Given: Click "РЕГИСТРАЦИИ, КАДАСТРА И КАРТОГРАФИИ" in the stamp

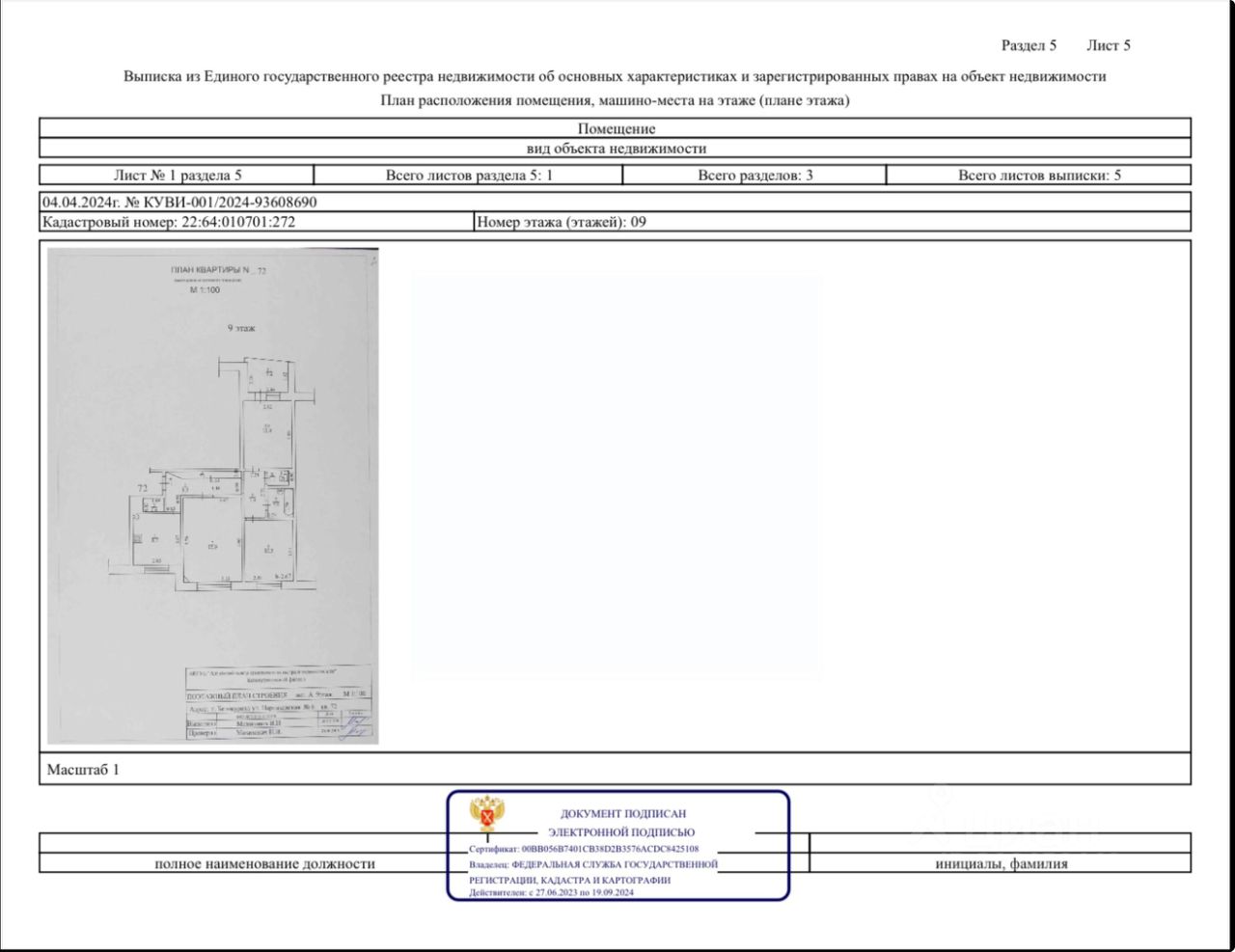Looking at the screenshot, I should 569,880.
